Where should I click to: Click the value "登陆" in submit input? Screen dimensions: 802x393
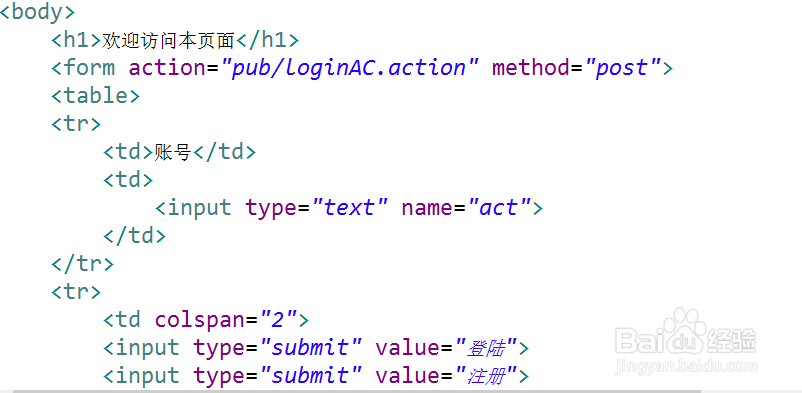click(485, 348)
